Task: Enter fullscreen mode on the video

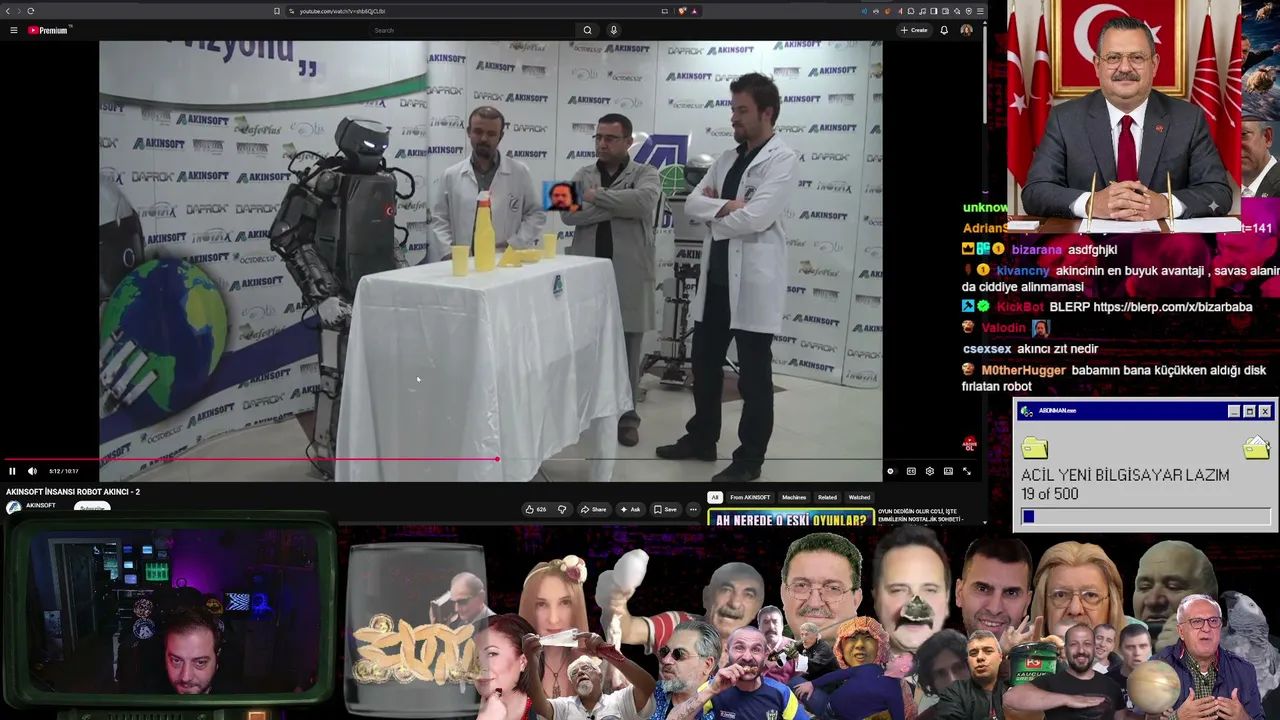Action: (x=966, y=471)
